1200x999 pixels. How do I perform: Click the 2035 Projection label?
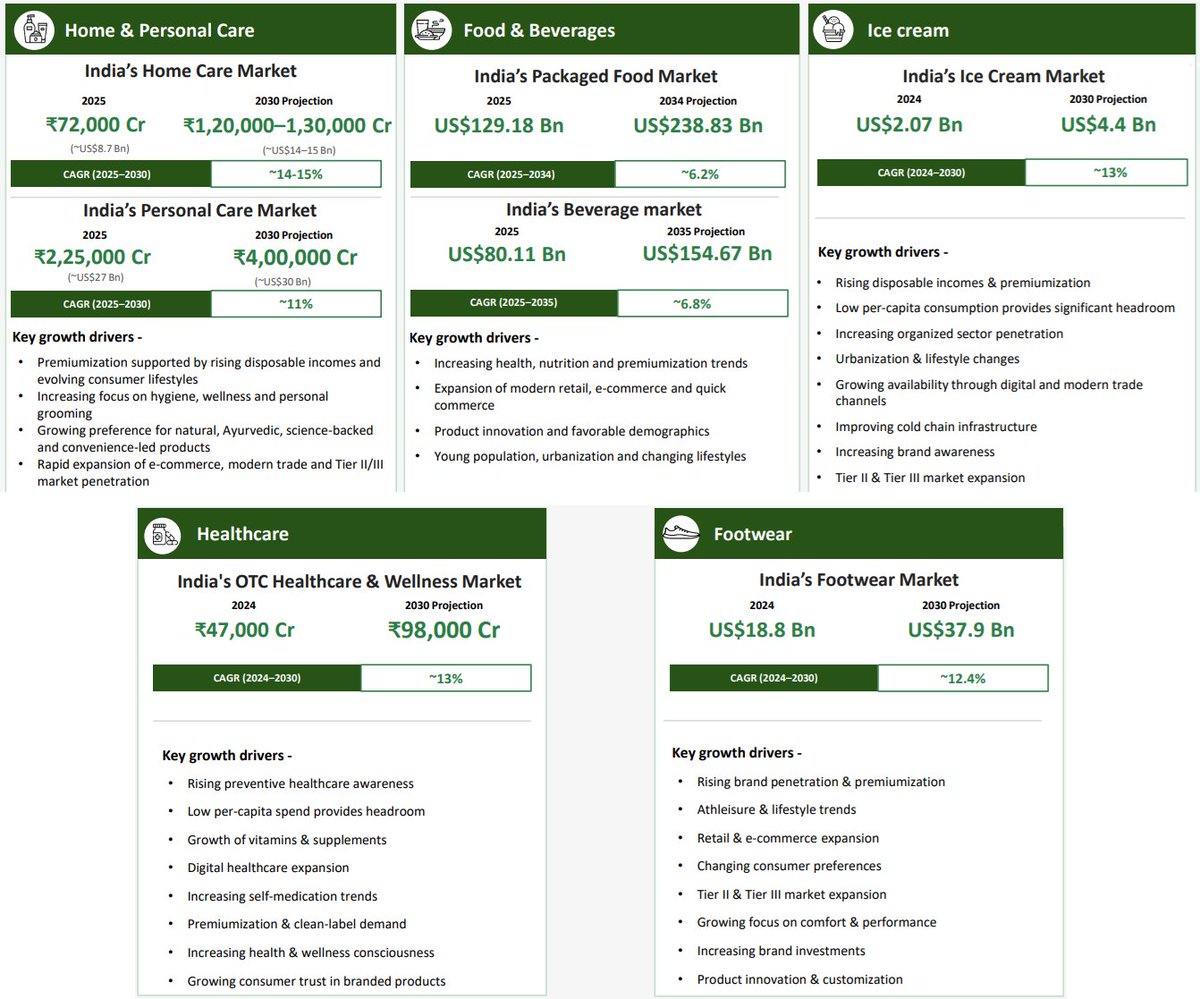(706, 231)
